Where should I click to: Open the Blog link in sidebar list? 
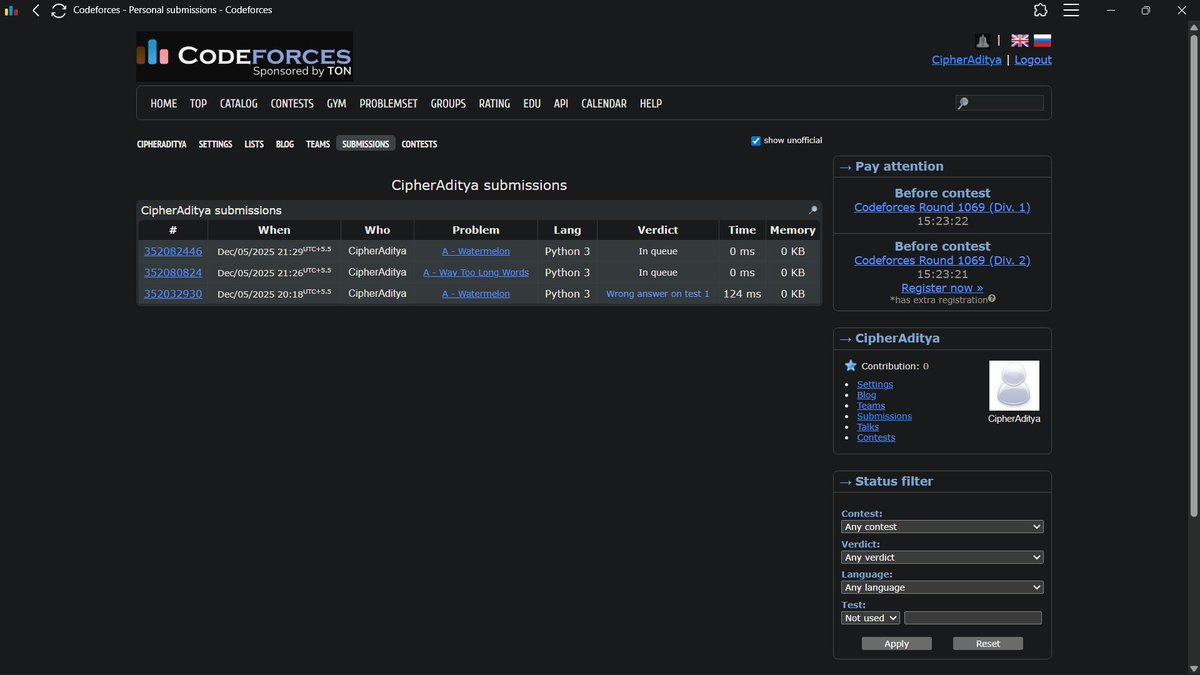tap(866, 395)
